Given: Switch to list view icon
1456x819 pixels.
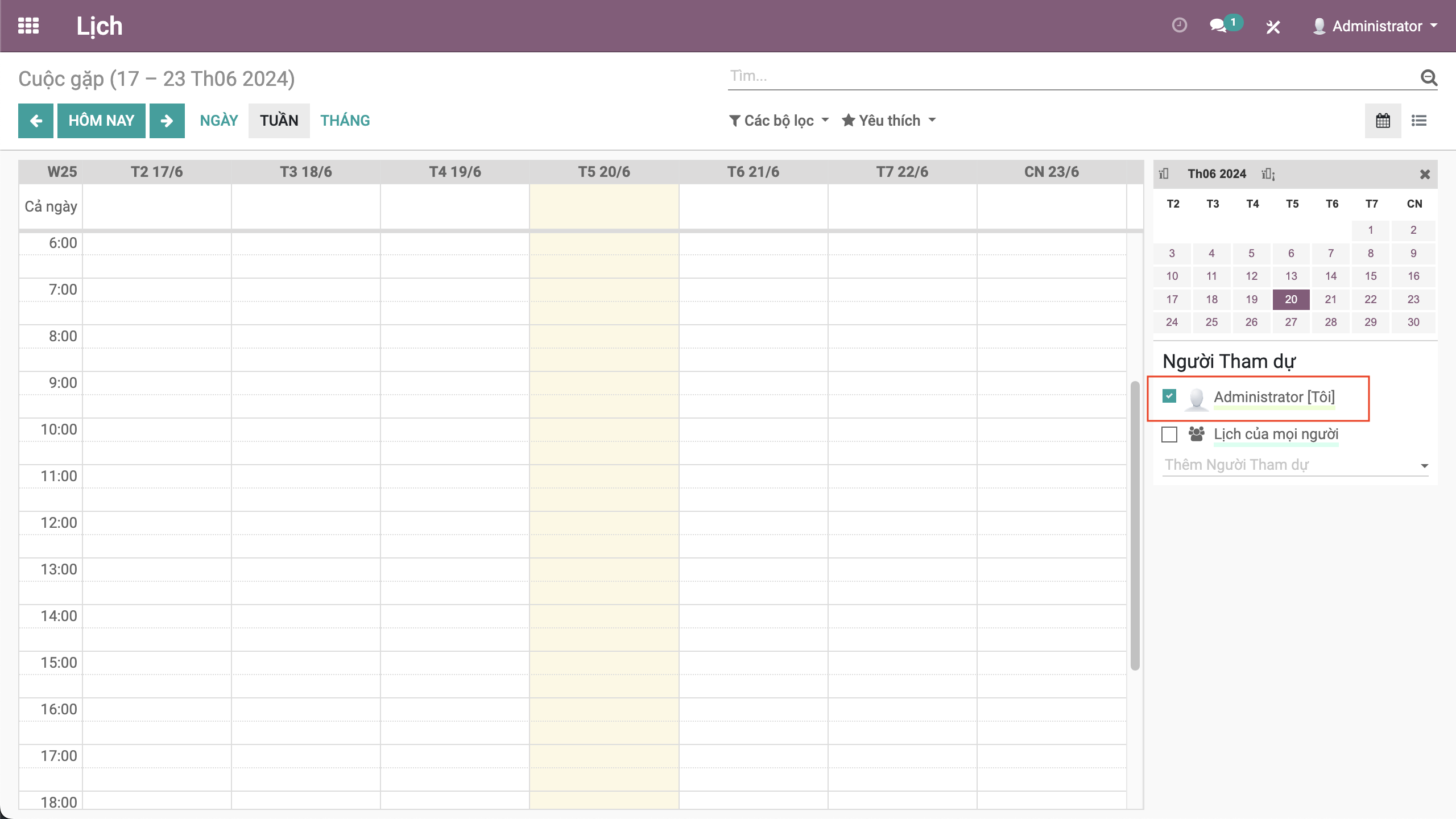Looking at the screenshot, I should coord(1419,121).
